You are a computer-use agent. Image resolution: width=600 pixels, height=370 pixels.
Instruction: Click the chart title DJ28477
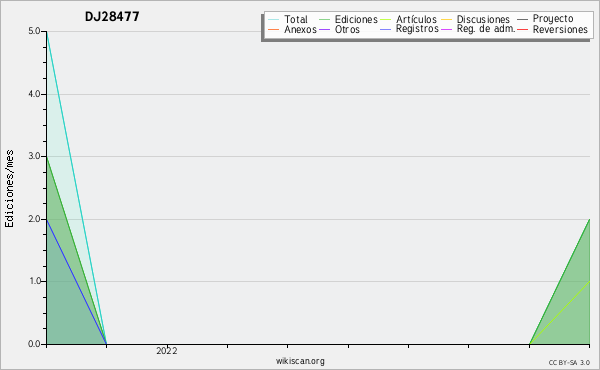point(112,17)
